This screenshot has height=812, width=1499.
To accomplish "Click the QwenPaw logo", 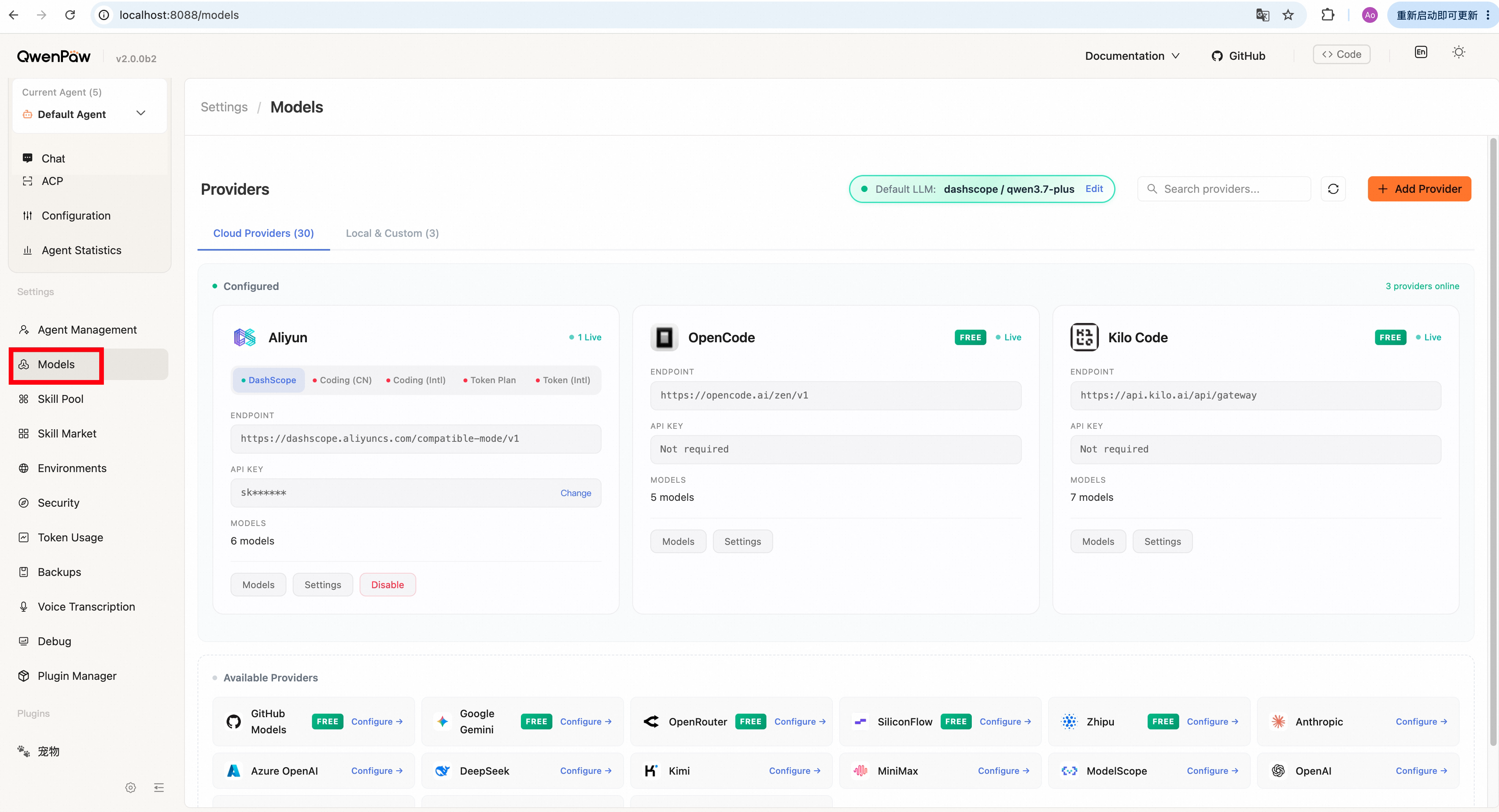I will (54, 56).
